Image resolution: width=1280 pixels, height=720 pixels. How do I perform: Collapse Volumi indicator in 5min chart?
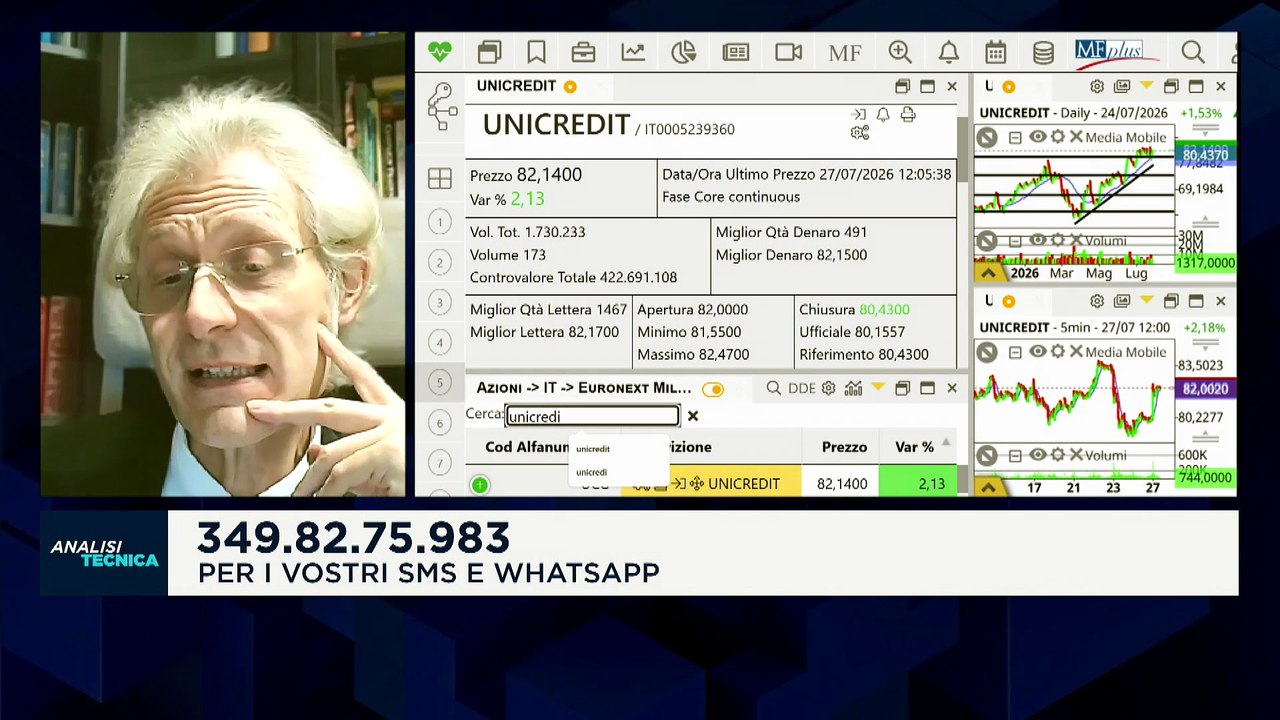(x=1015, y=456)
